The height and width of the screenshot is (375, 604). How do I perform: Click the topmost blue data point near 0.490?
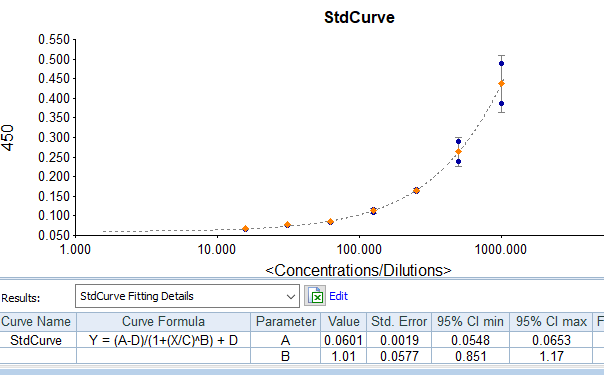(501, 64)
